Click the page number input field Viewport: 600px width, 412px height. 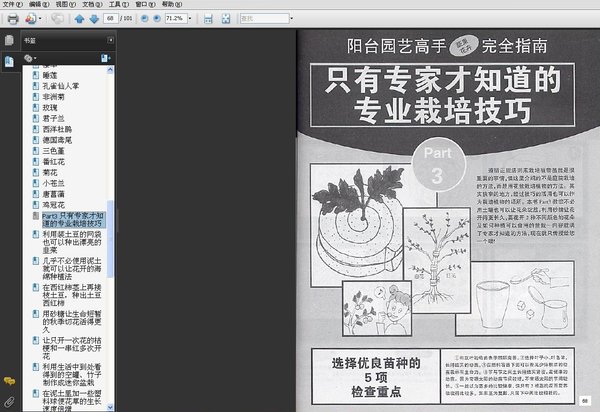coord(111,18)
